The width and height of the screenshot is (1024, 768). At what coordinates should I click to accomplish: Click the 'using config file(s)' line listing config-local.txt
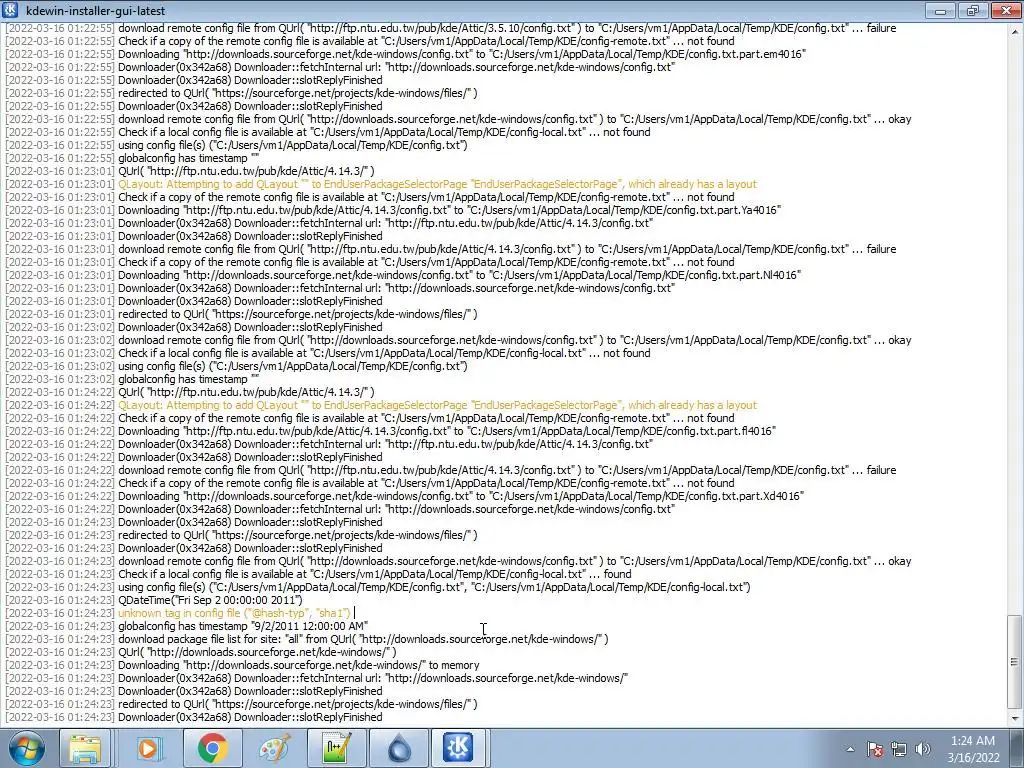pos(378,588)
